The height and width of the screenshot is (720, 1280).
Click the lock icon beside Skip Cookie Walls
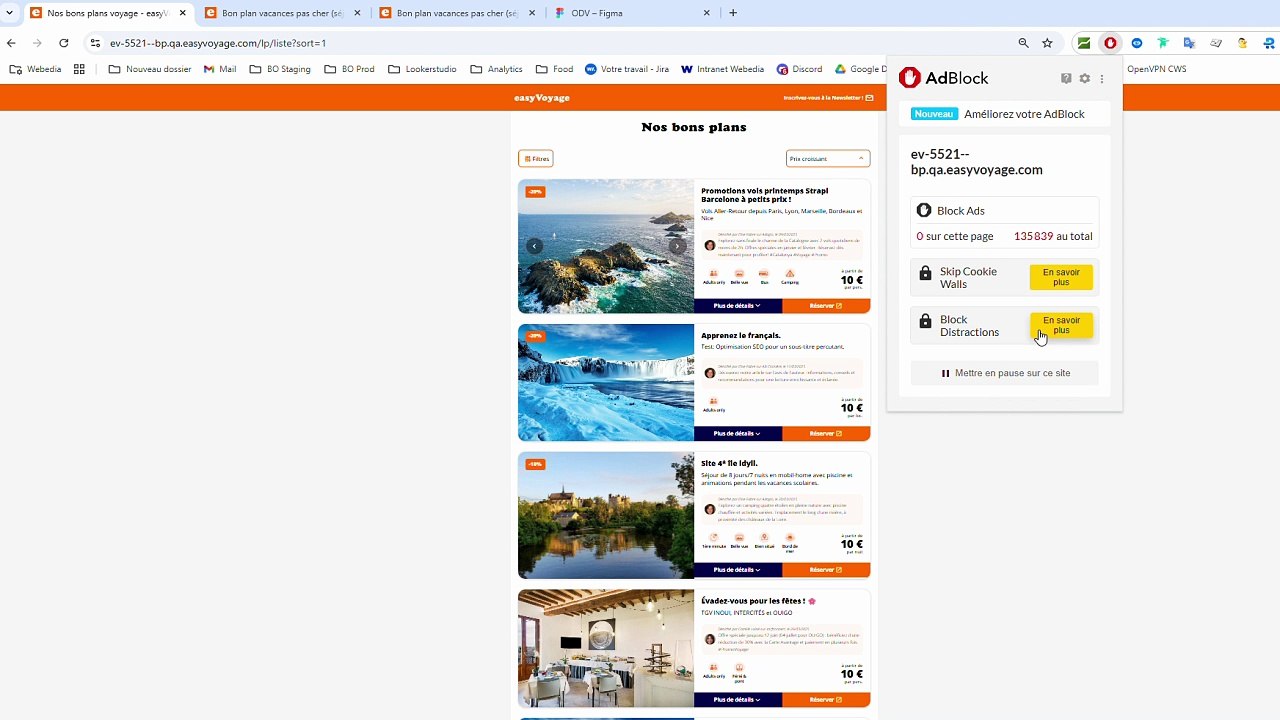(x=925, y=273)
